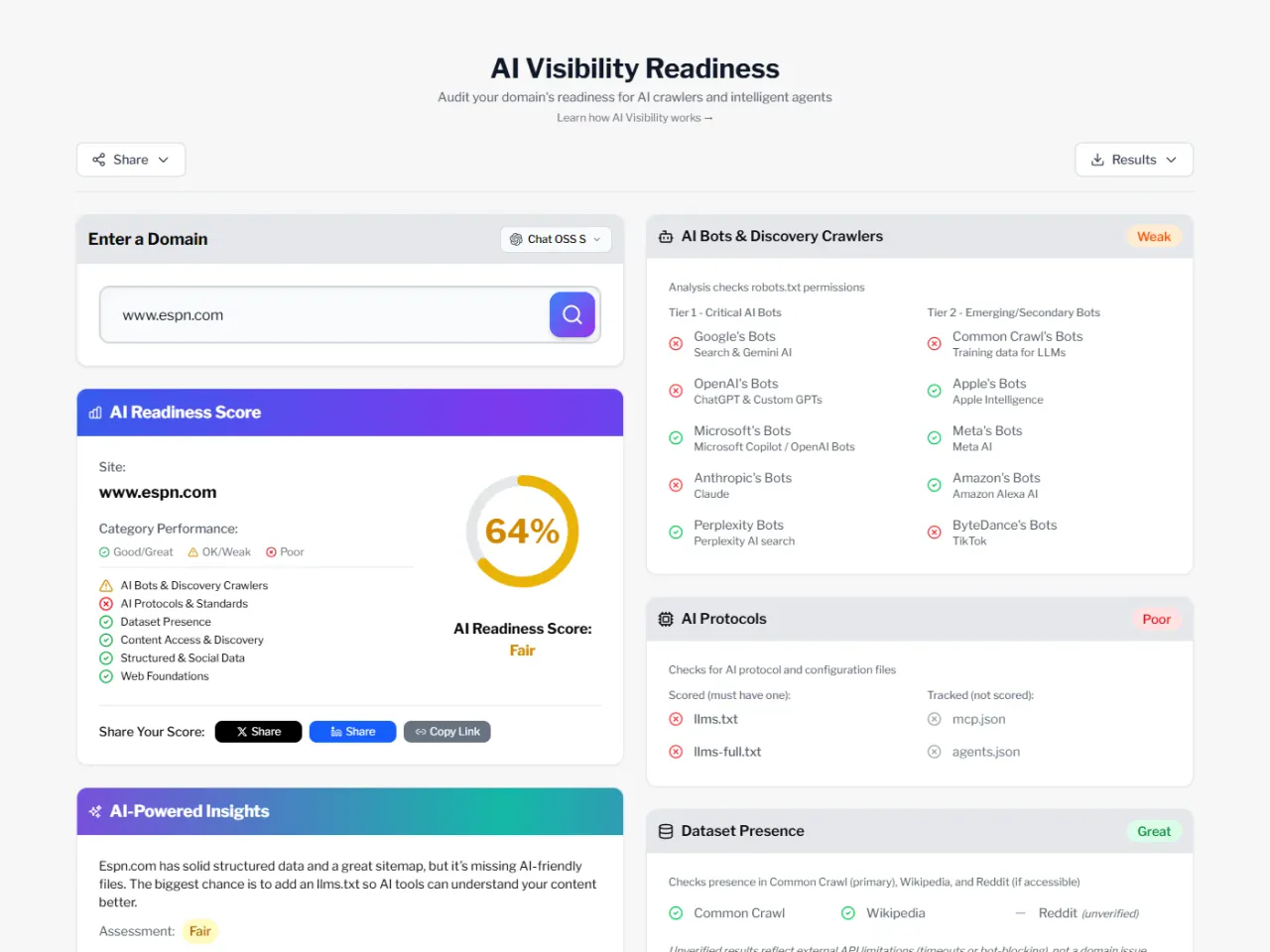Click the Poor legend item under Category Performance
1270x952 pixels.
coord(285,552)
